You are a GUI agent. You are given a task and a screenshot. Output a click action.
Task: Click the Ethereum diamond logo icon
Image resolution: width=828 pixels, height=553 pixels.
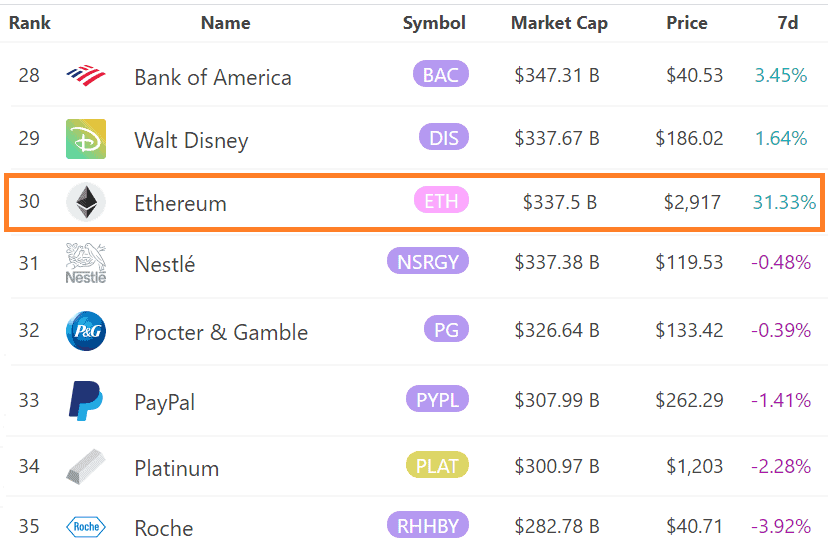pos(86,202)
